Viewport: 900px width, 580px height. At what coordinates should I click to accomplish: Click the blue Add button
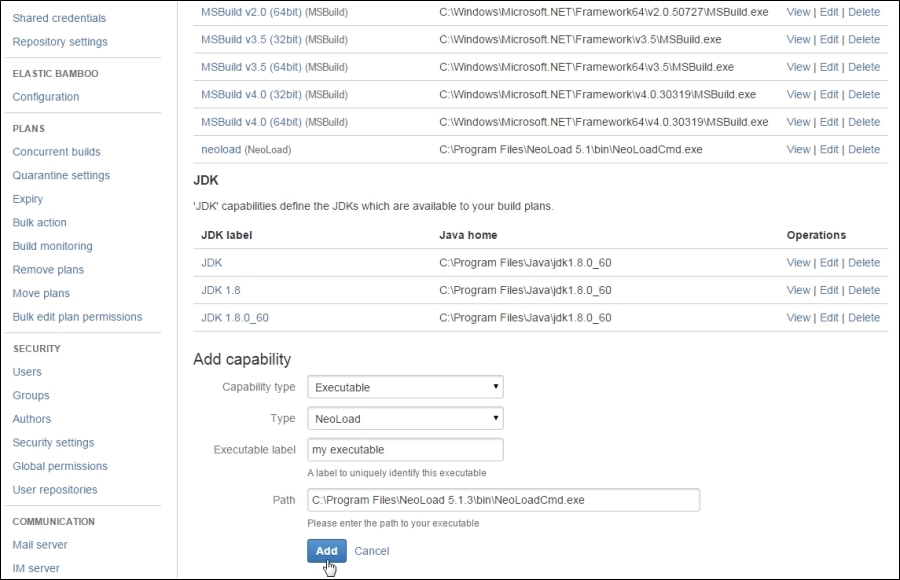(327, 551)
